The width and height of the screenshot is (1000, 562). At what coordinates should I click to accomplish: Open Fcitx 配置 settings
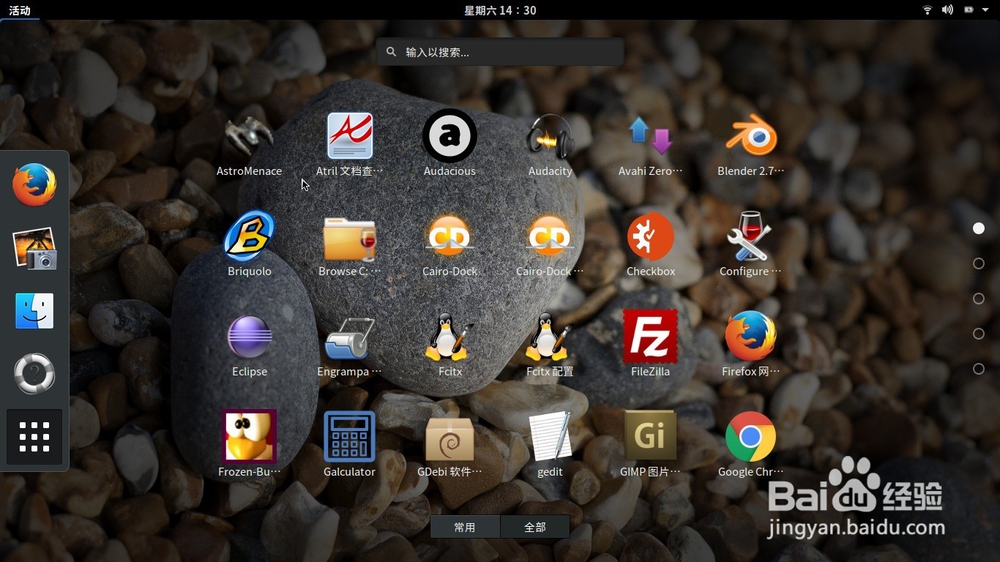[x=550, y=344]
